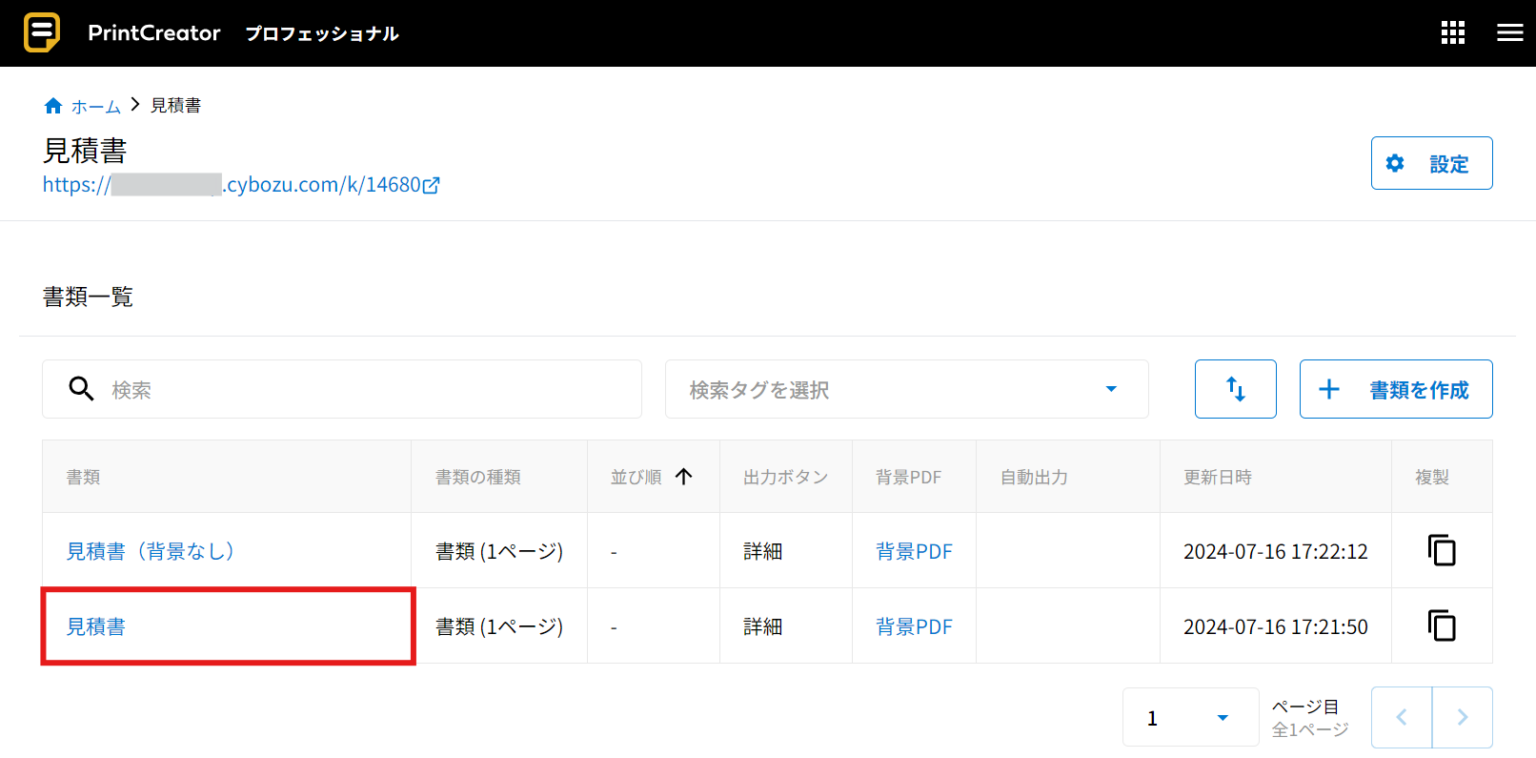
Task: Click the PrintCreator logo icon
Action: [42, 33]
